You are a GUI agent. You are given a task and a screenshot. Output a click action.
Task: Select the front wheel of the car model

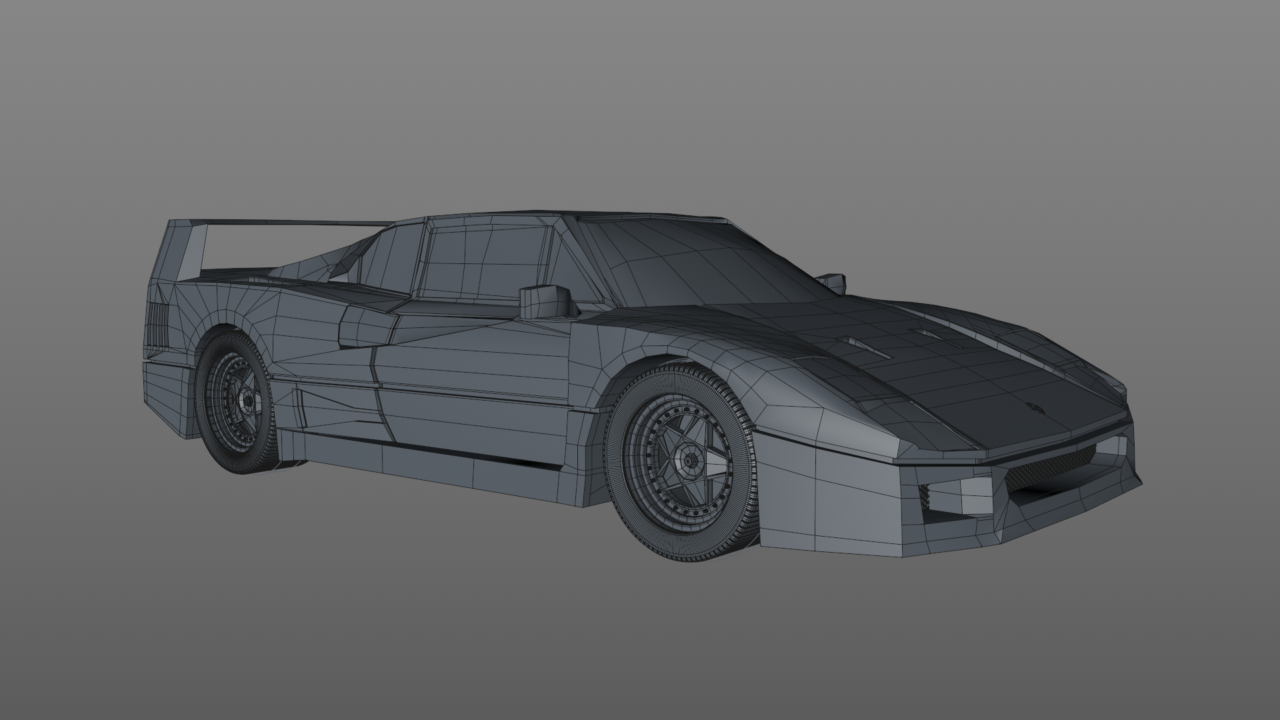click(x=680, y=461)
